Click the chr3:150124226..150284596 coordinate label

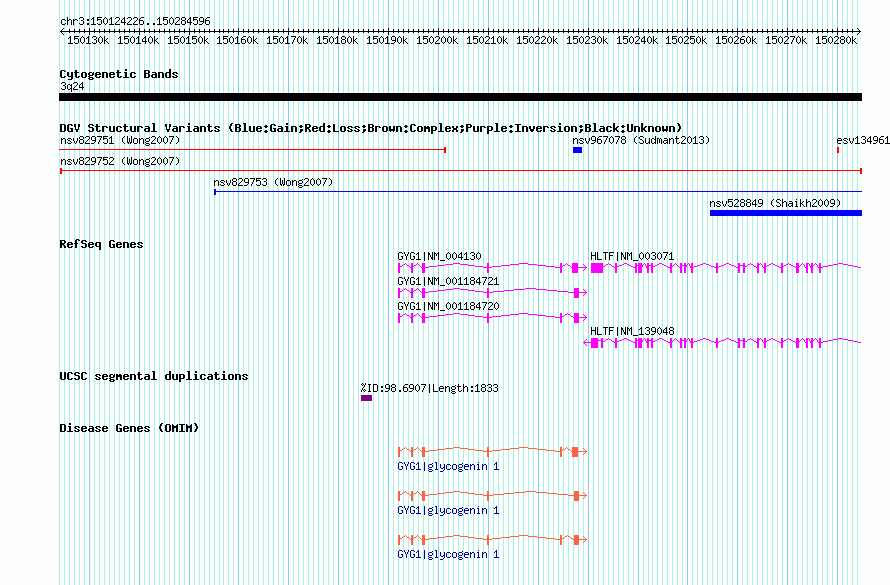coord(135,21)
